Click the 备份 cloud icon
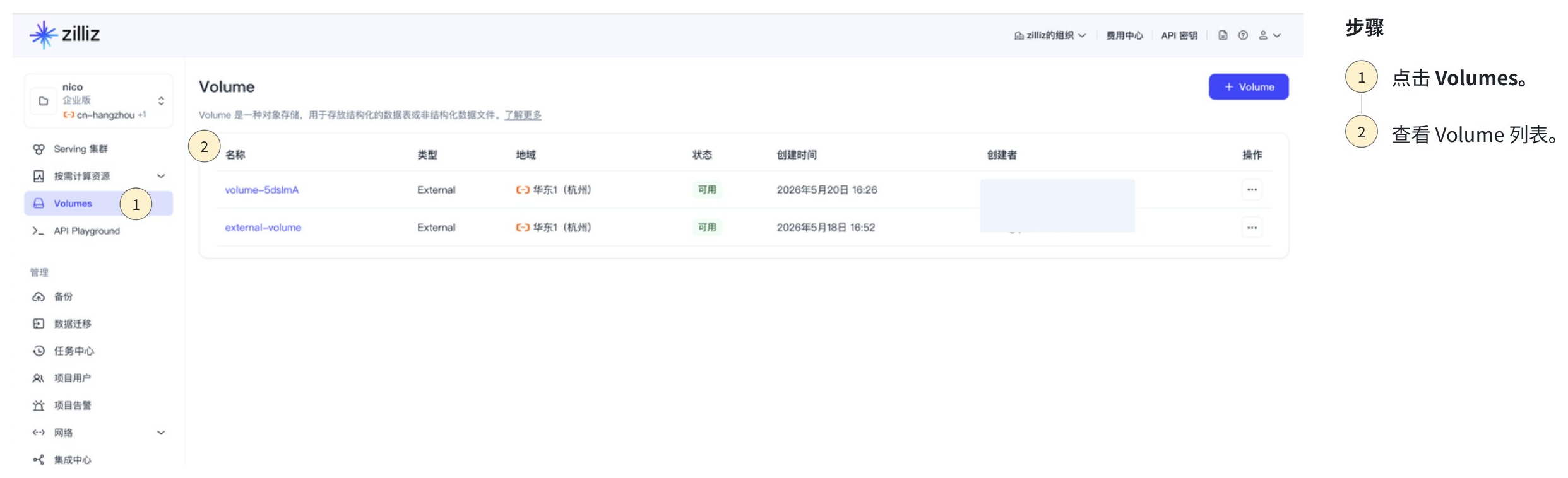Viewport: 1568px width, 478px height. [39, 296]
